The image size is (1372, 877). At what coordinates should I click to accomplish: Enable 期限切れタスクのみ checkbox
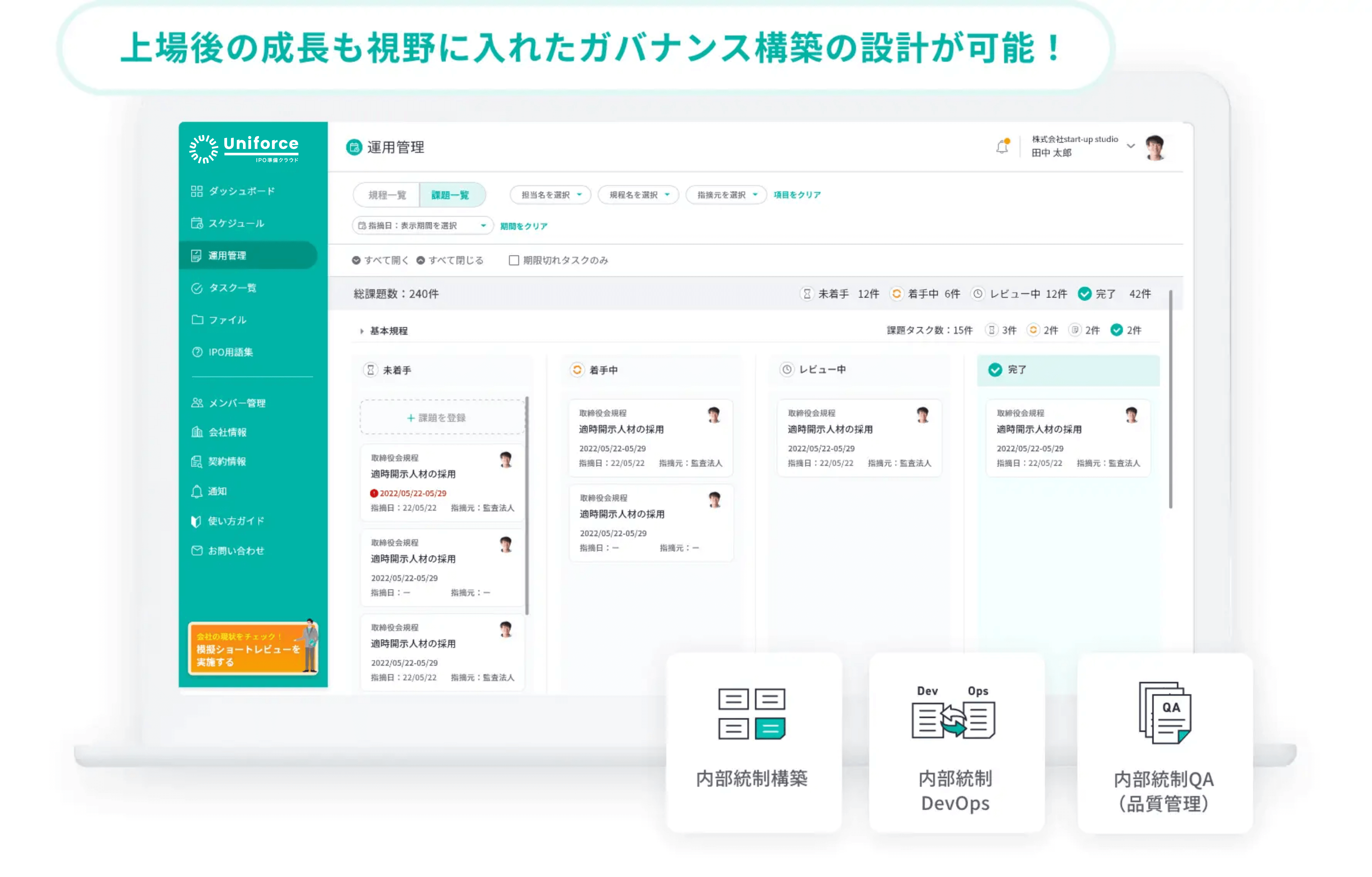[514, 260]
